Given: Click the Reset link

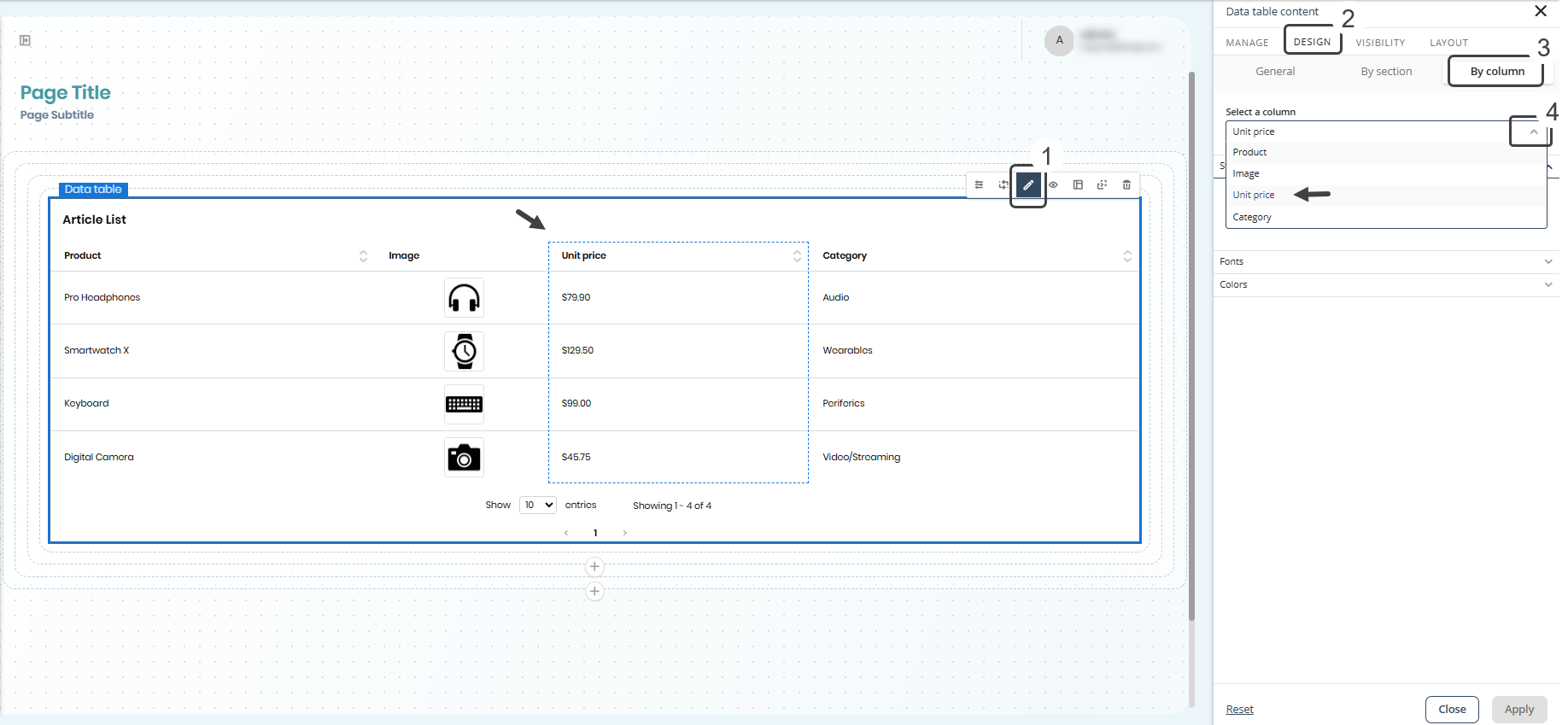Looking at the screenshot, I should tap(1239, 710).
